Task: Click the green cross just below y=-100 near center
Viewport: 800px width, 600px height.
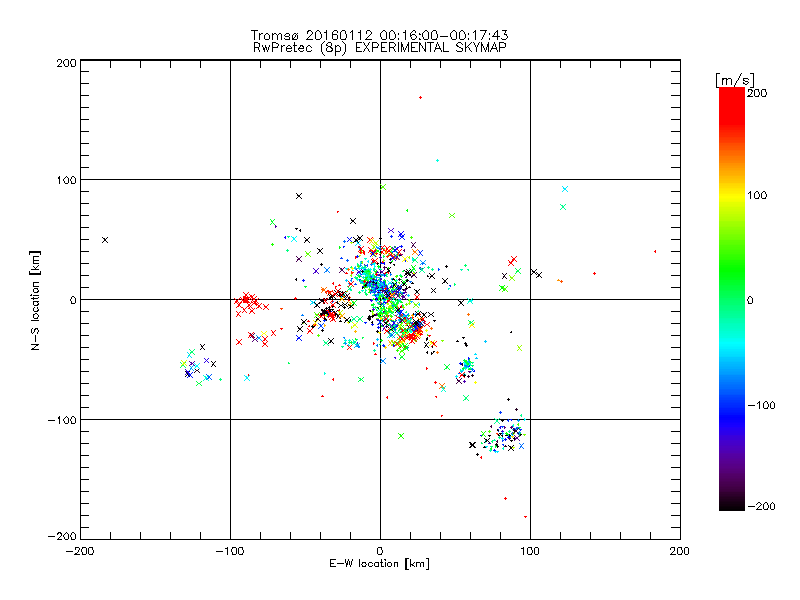Action: pyautogui.click(x=401, y=436)
